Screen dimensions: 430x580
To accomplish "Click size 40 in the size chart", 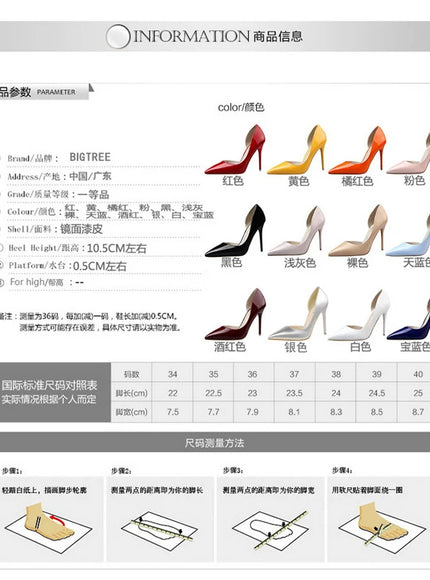I will coord(418,374).
